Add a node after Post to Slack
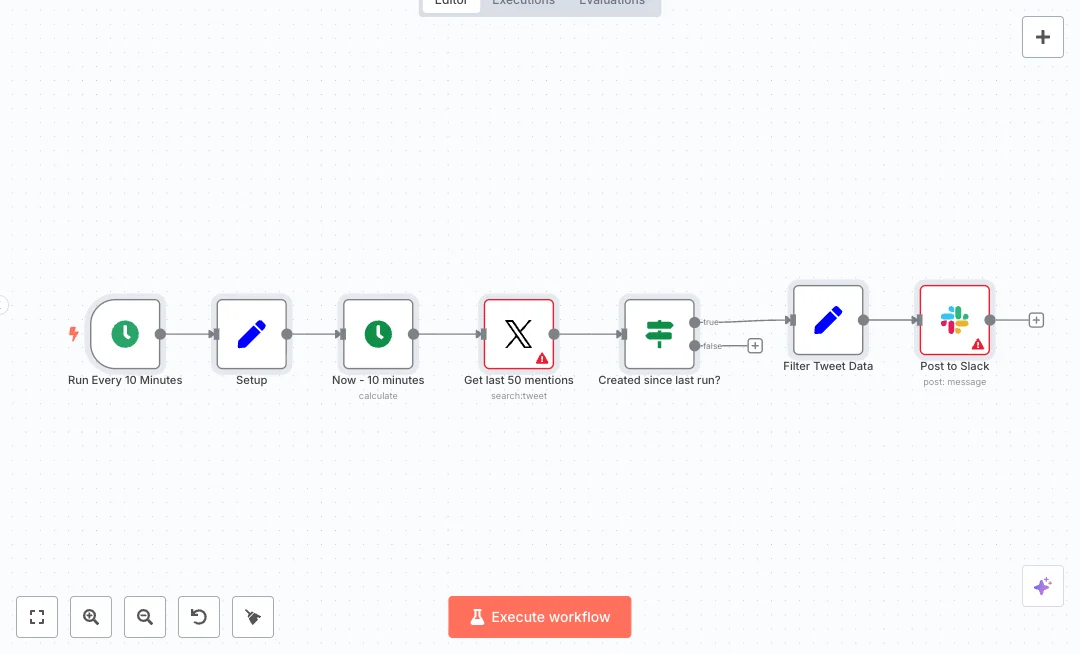The image size is (1080, 654). [1036, 320]
